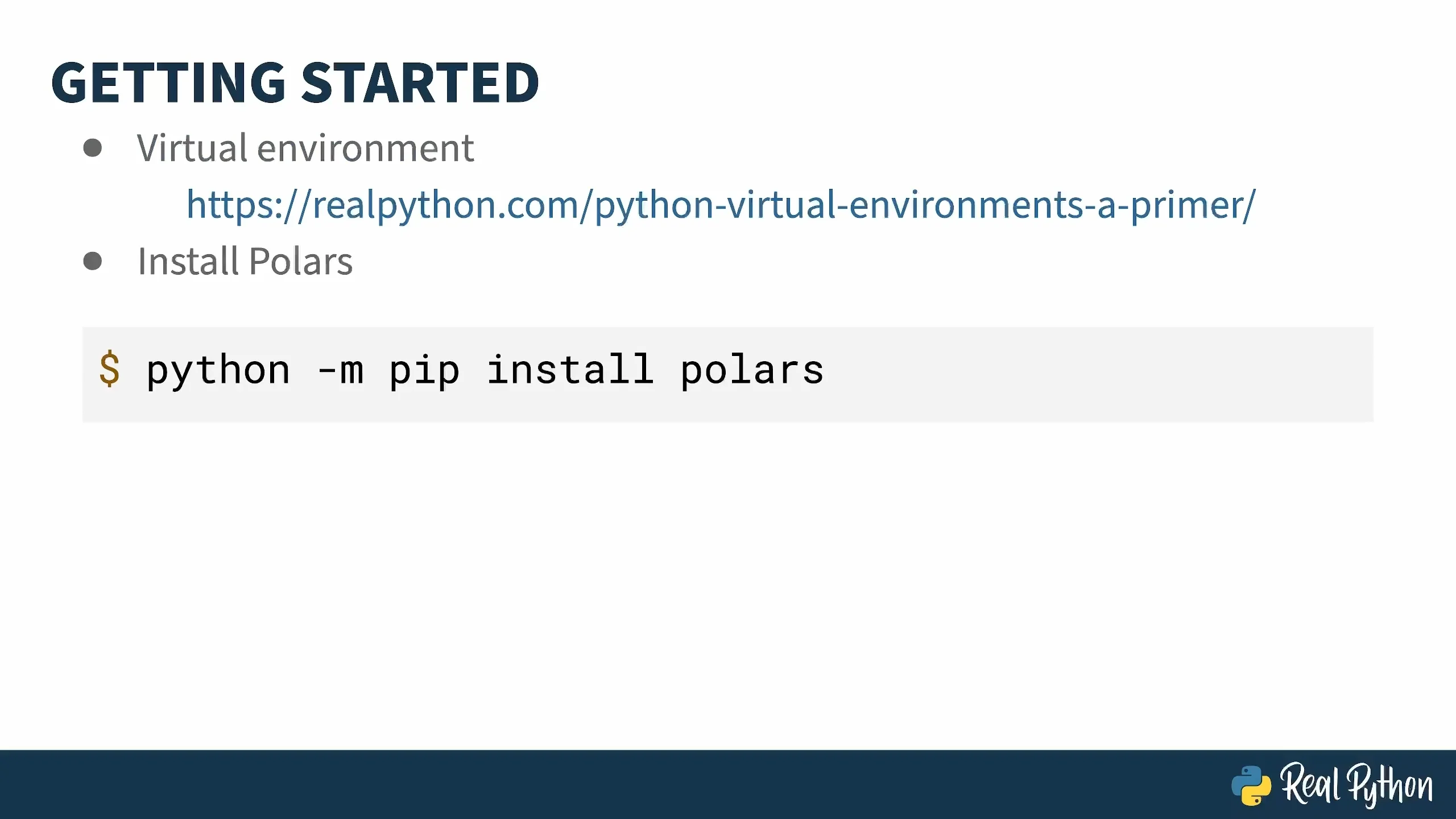Click the word GETTING in the title
Image resolution: width=1456 pixels, height=819 pixels.
168,83
